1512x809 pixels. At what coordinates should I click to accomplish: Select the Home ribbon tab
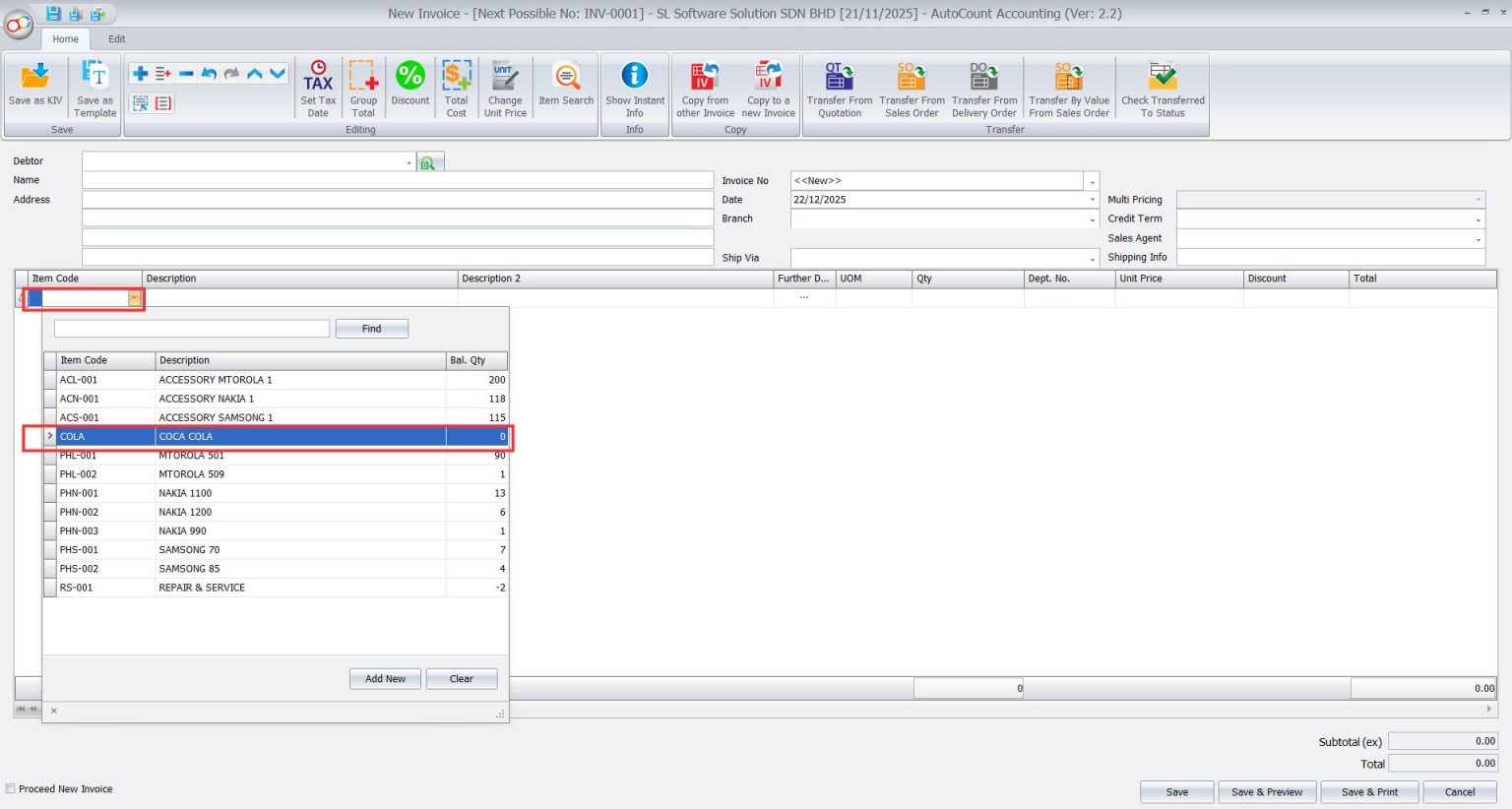pyautogui.click(x=65, y=39)
